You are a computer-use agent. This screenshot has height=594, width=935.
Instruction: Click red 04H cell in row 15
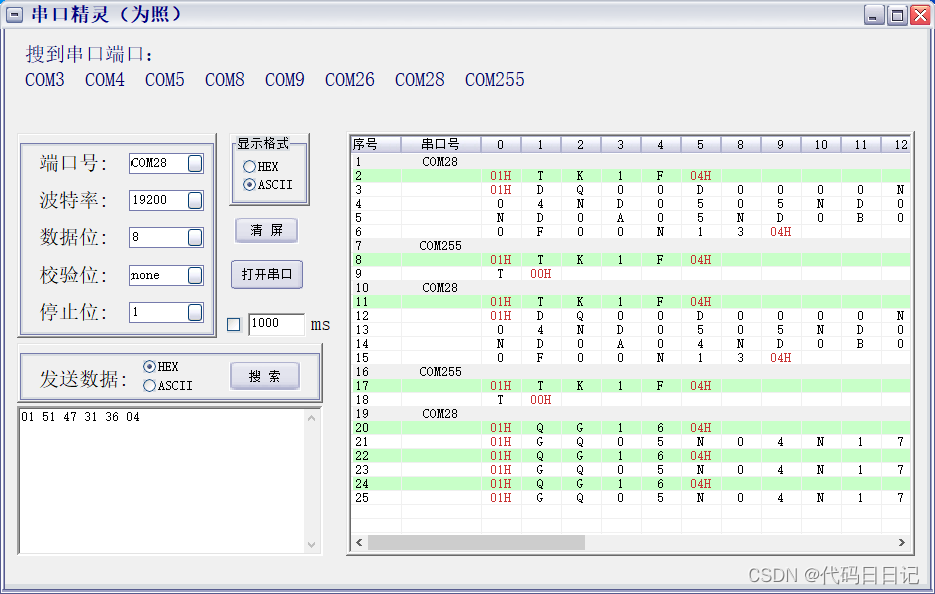click(x=781, y=358)
